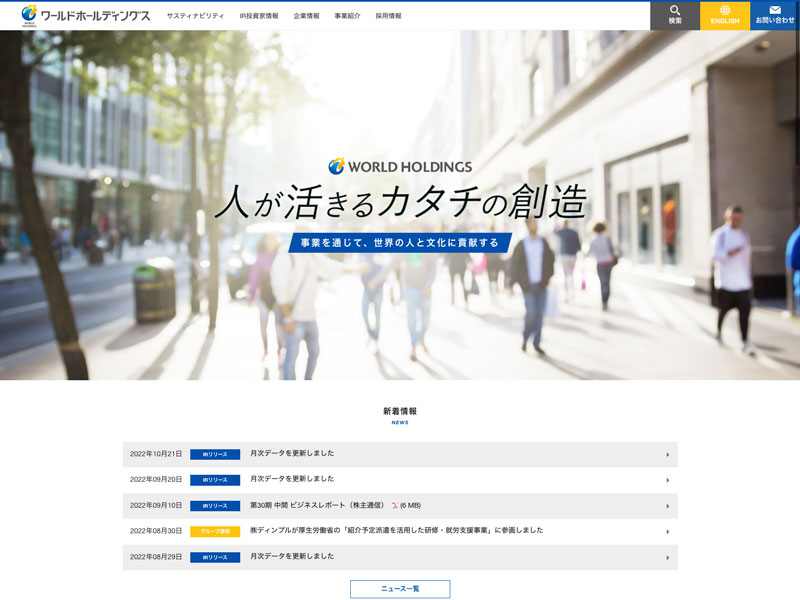Open the IR投資家情報 menu

pyautogui.click(x=259, y=16)
